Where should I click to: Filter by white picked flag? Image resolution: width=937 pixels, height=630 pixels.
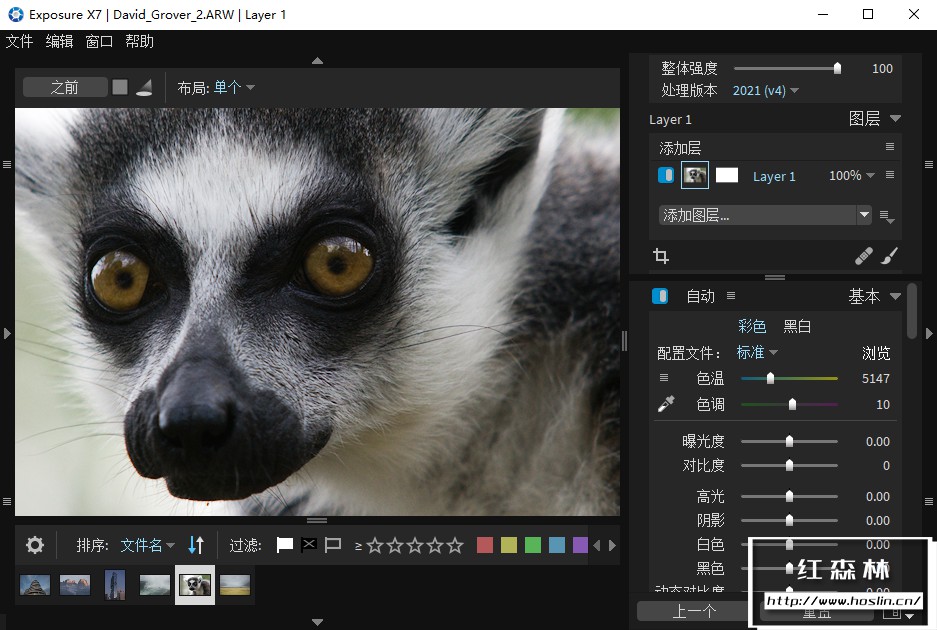285,545
